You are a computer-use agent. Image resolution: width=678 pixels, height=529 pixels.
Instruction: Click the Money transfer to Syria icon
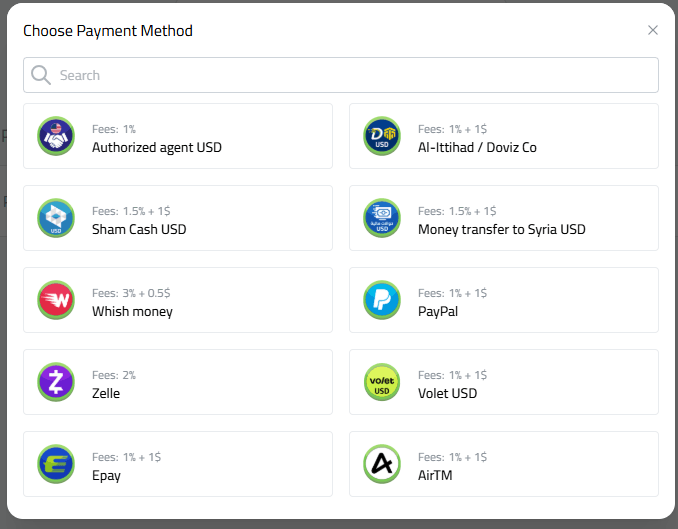point(382,218)
